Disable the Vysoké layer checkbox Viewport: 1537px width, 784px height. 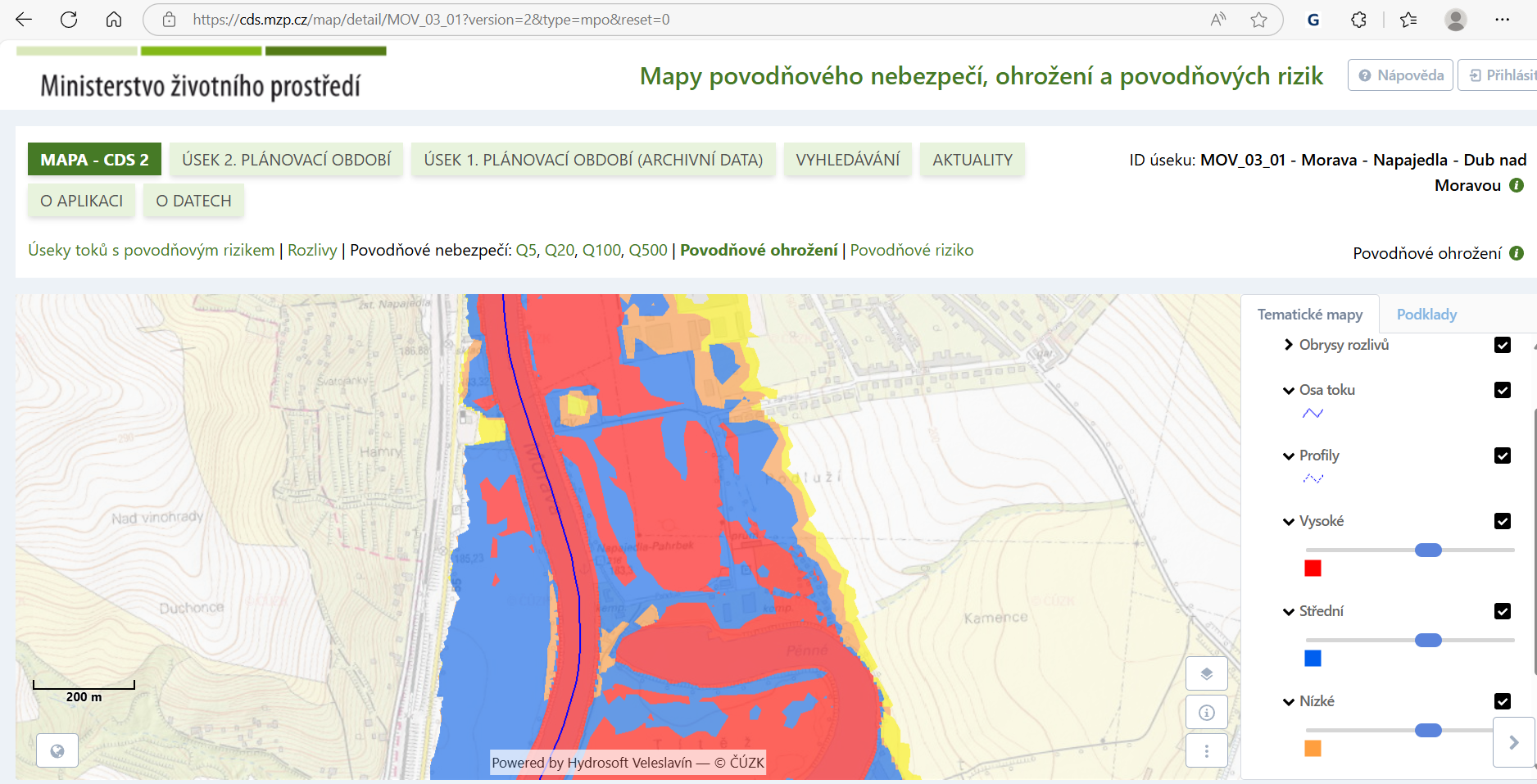pyautogui.click(x=1502, y=521)
